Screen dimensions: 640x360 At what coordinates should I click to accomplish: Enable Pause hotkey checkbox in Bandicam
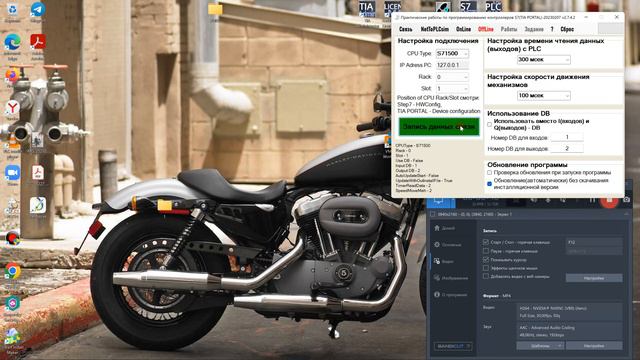pyautogui.click(x=486, y=251)
